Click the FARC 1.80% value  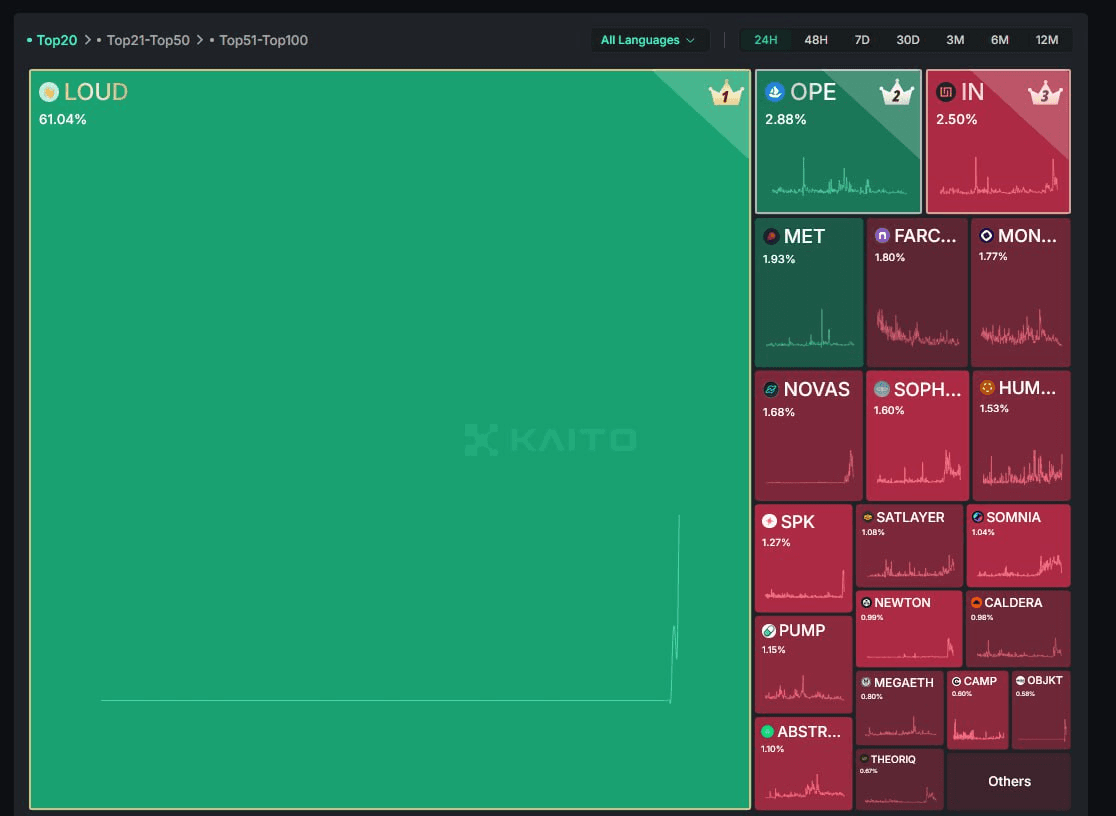pos(890,257)
